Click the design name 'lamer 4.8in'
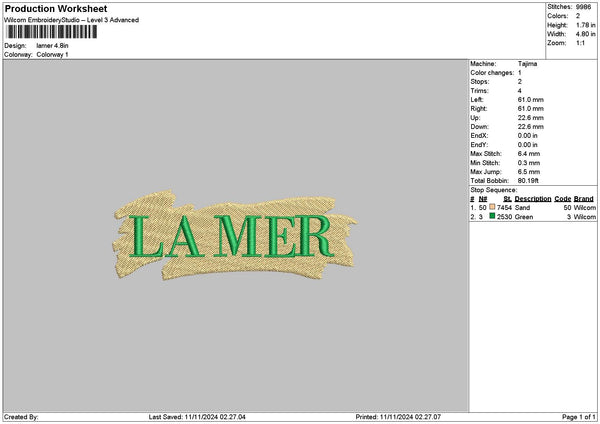Viewport: 600px width, 424px height. pos(52,46)
